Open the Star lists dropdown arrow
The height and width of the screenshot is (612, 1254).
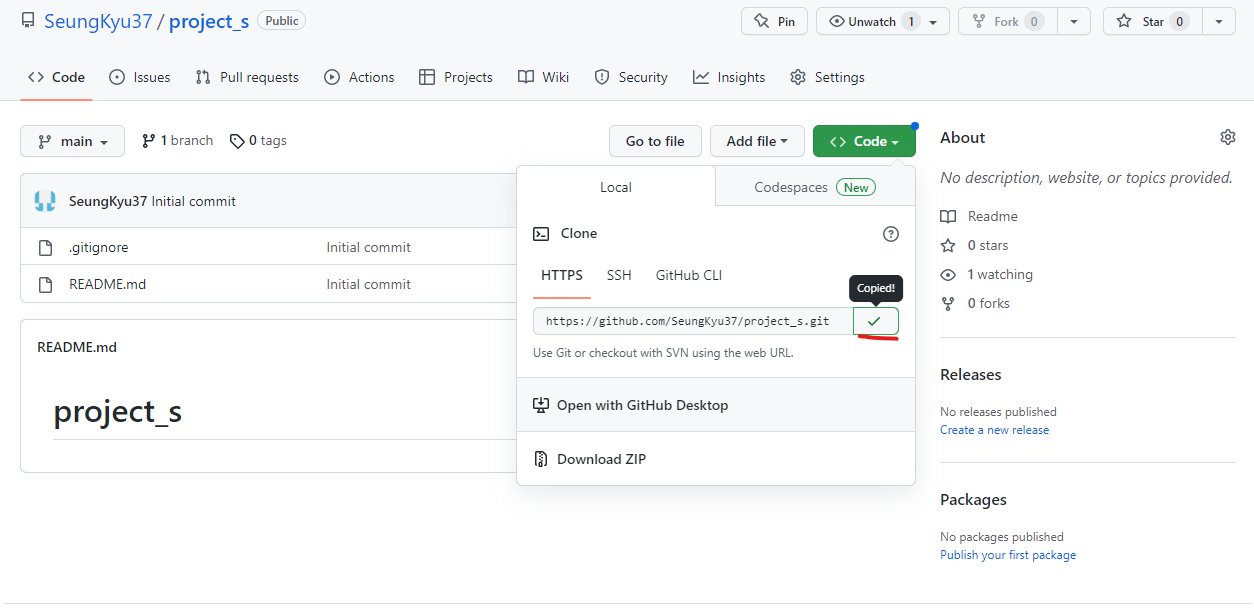click(x=1218, y=21)
